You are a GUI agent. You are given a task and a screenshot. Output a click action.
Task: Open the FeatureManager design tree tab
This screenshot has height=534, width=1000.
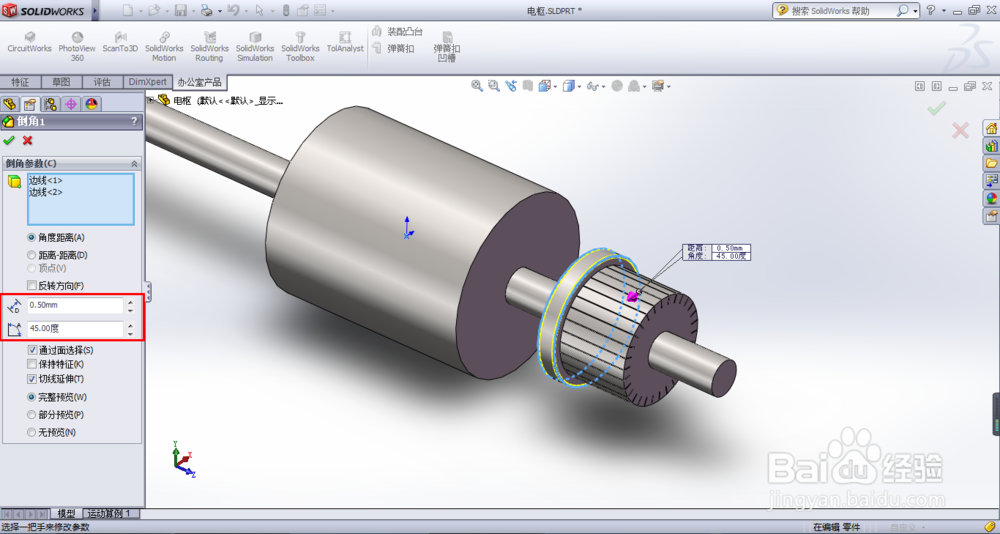[x=9, y=104]
